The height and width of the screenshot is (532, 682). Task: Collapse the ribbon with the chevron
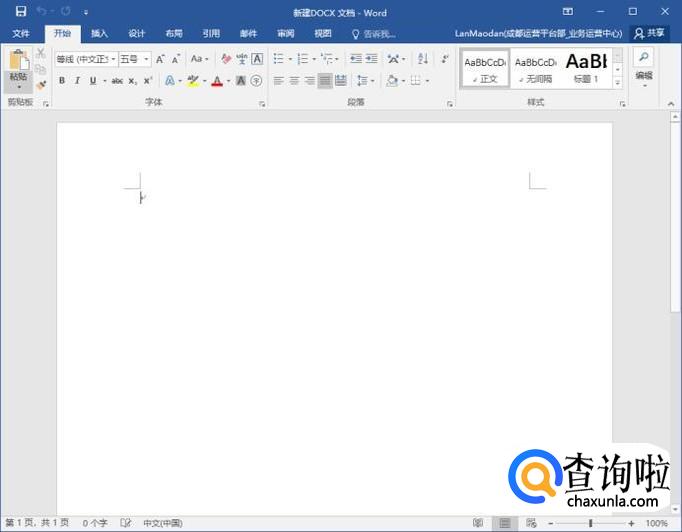tap(671, 104)
